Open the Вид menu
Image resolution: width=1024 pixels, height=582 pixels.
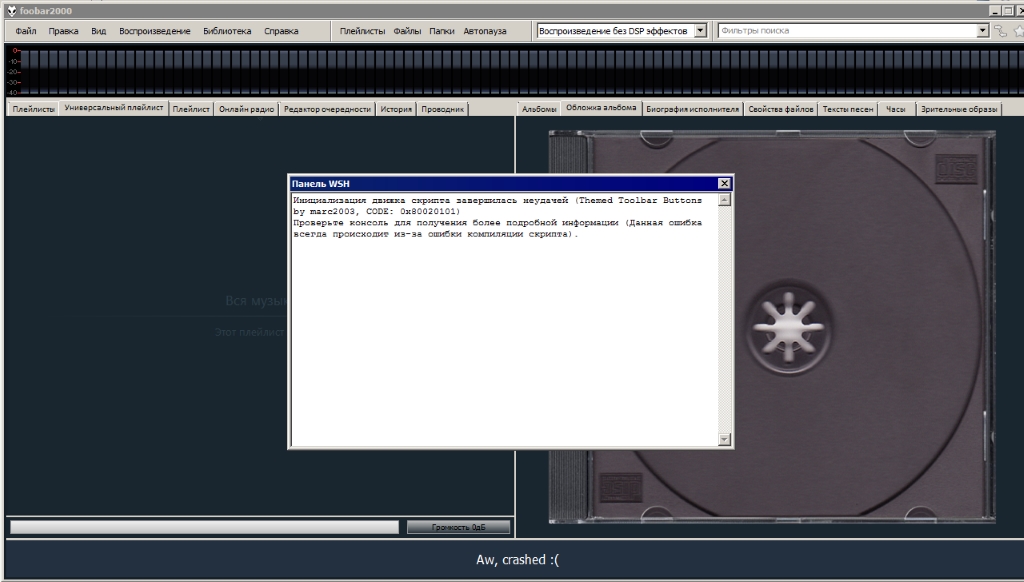[99, 31]
